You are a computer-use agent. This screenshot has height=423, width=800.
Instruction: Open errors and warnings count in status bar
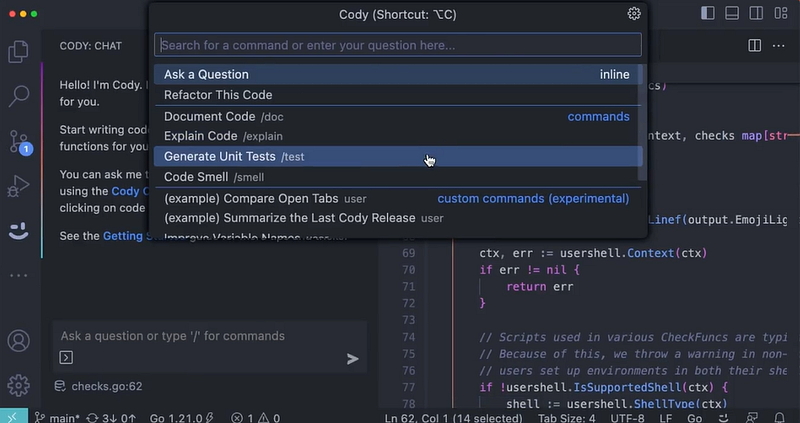(255, 418)
